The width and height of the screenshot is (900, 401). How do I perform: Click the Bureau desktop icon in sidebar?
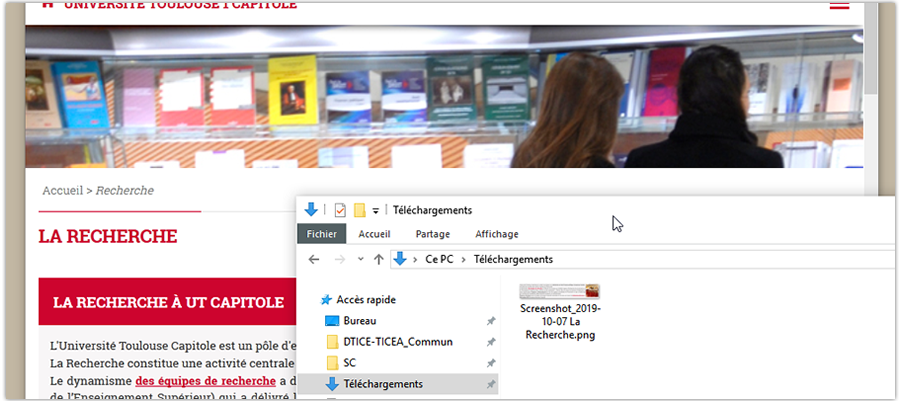click(x=332, y=321)
